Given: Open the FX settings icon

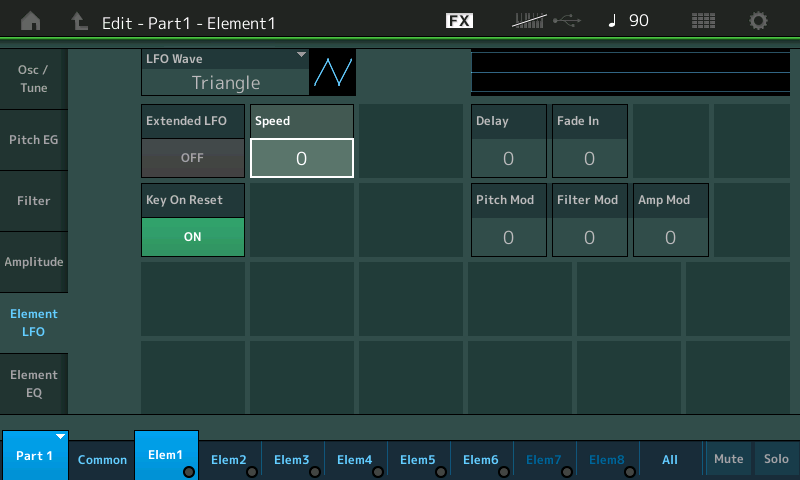Looking at the screenshot, I should click(460, 21).
